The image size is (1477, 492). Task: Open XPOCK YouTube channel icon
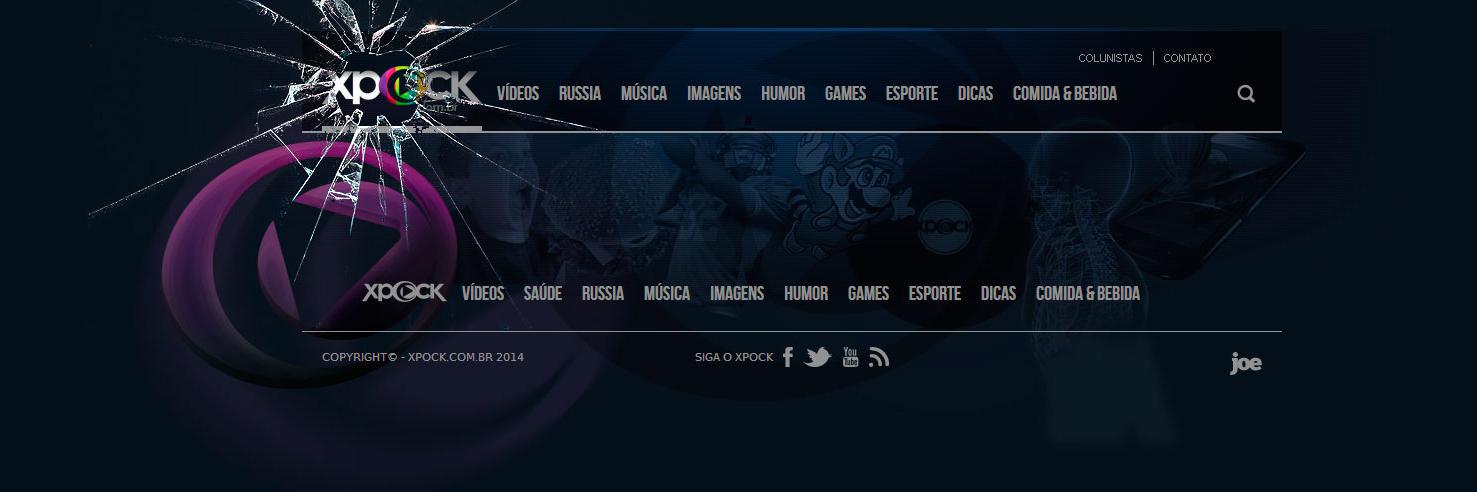(x=851, y=357)
